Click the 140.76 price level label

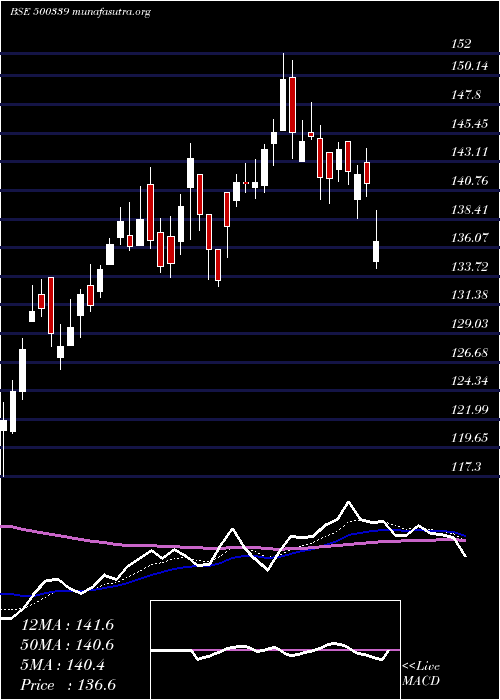(469, 181)
